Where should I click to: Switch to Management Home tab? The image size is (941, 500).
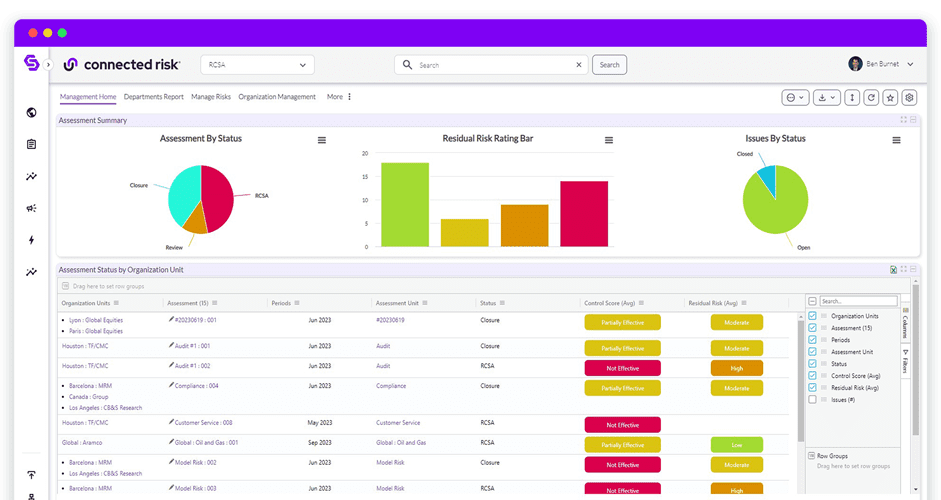(x=88, y=97)
